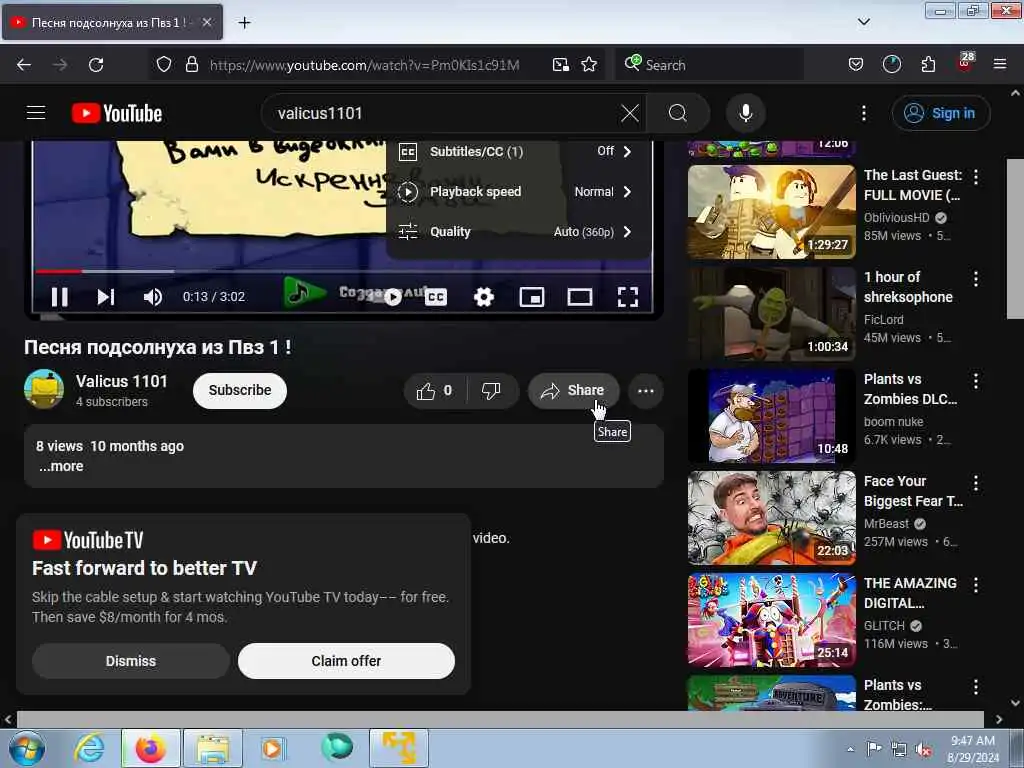This screenshot has height=768, width=1024.
Task: Show hidden tray icons arrow
Action: click(x=850, y=749)
